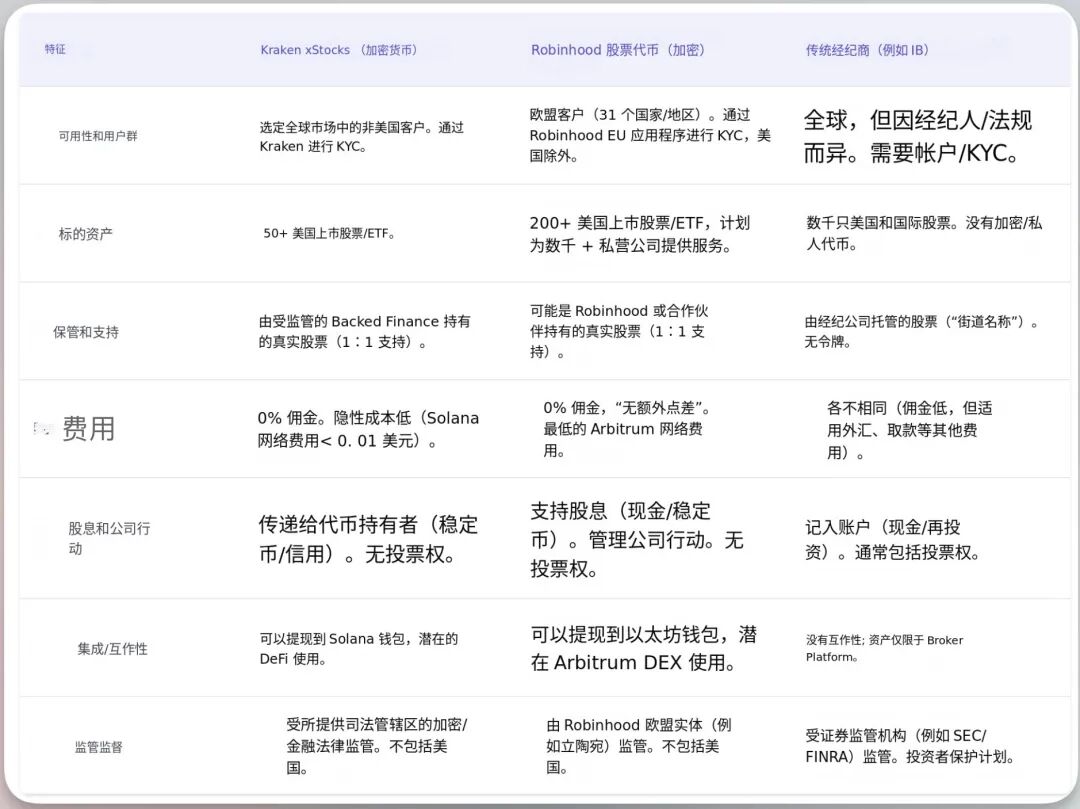Click the Robinhood 股票代币（加密）column header

[x=617, y=49]
